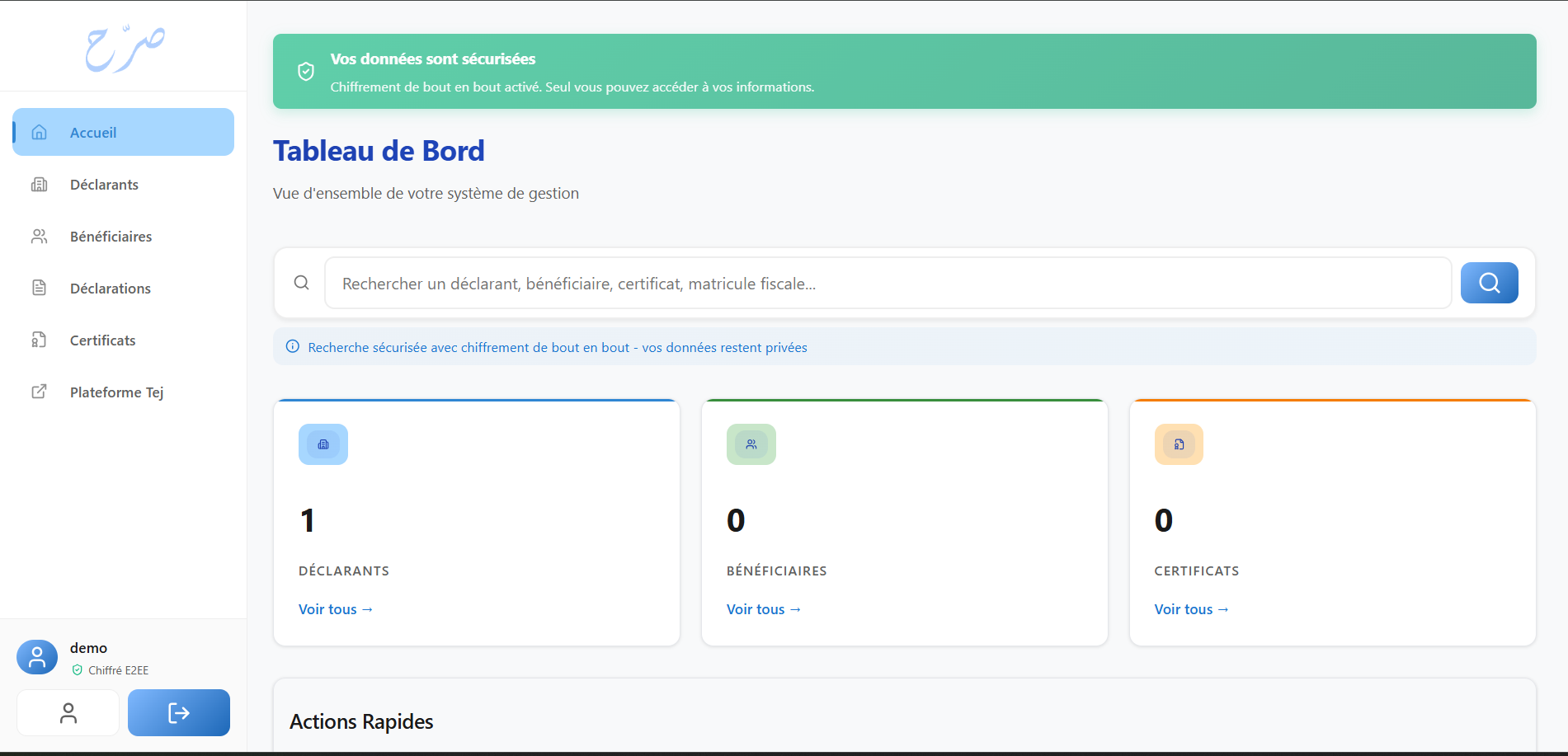
Task: Click the count 1 on the Déclarants card
Action: tap(308, 520)
